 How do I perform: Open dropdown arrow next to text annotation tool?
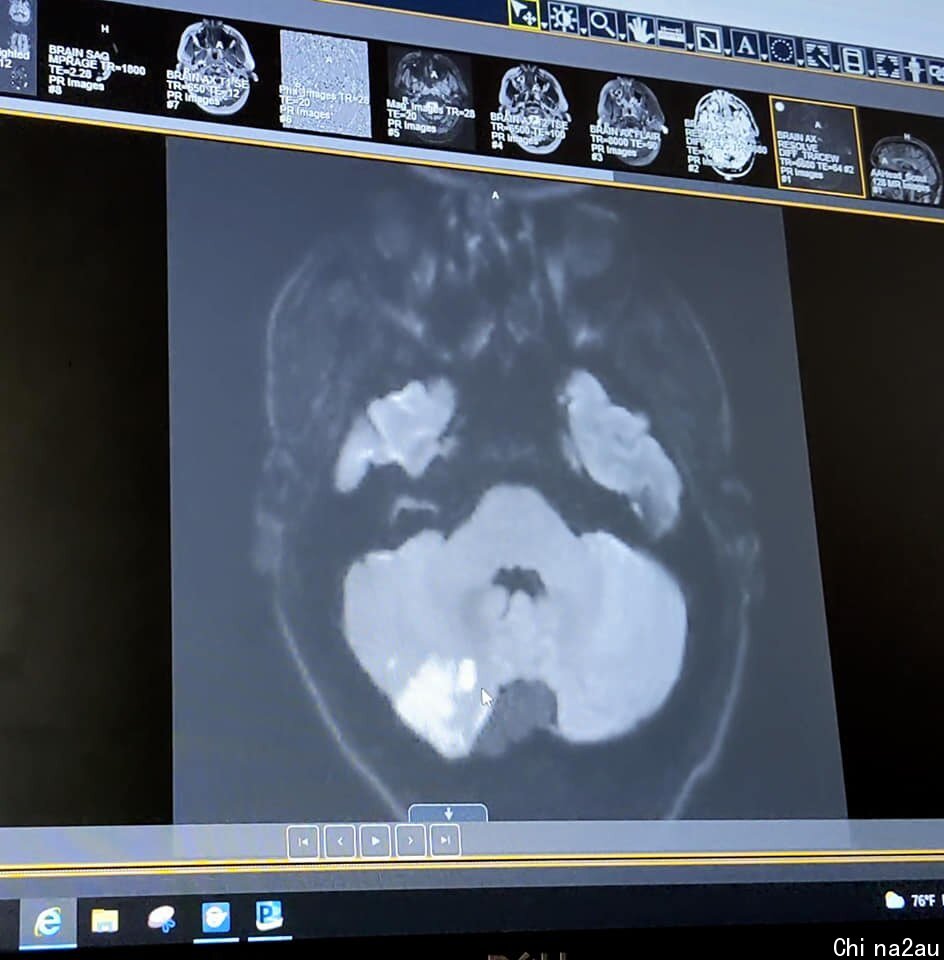(764, 58)
